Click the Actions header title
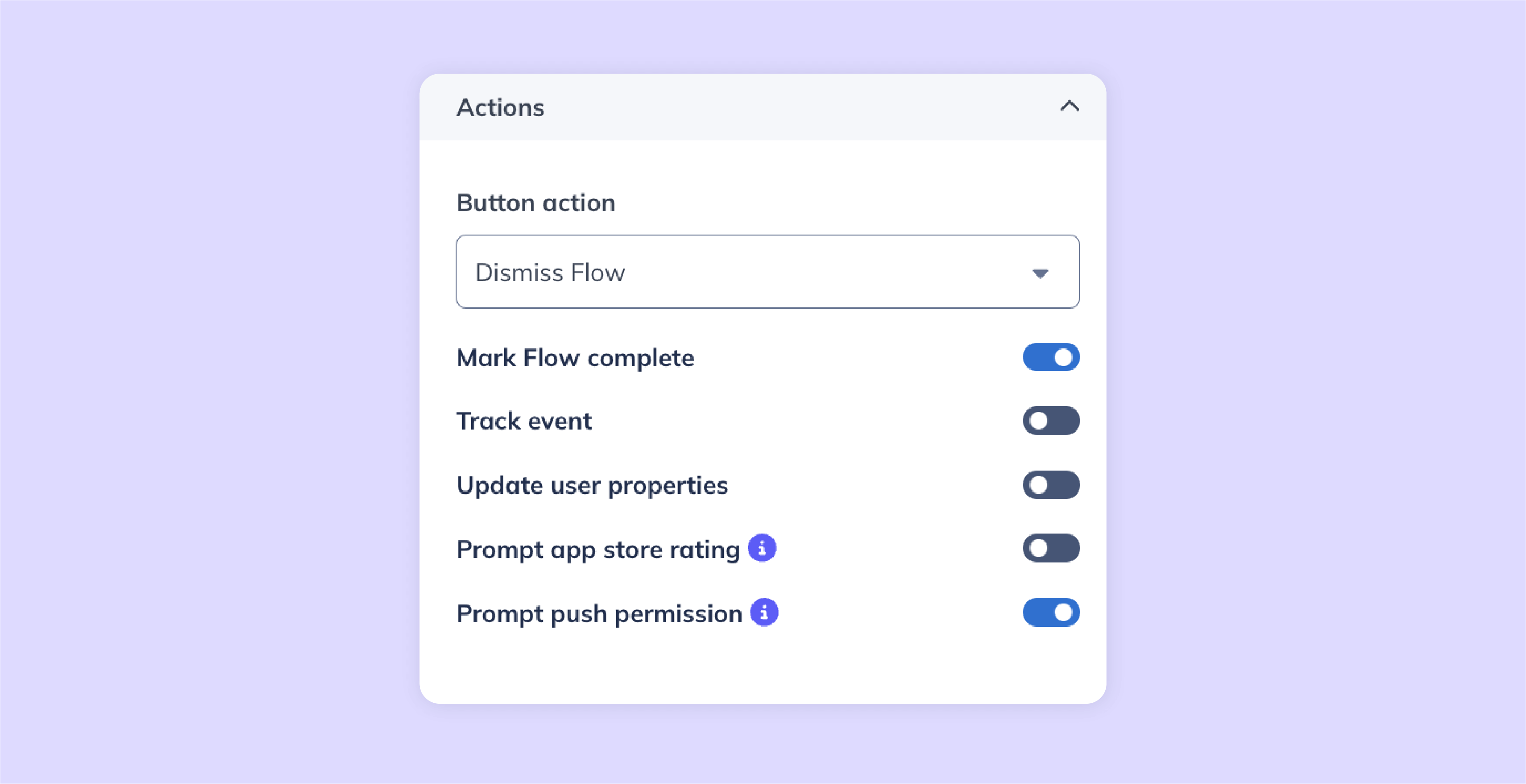 tap(500, 108)
